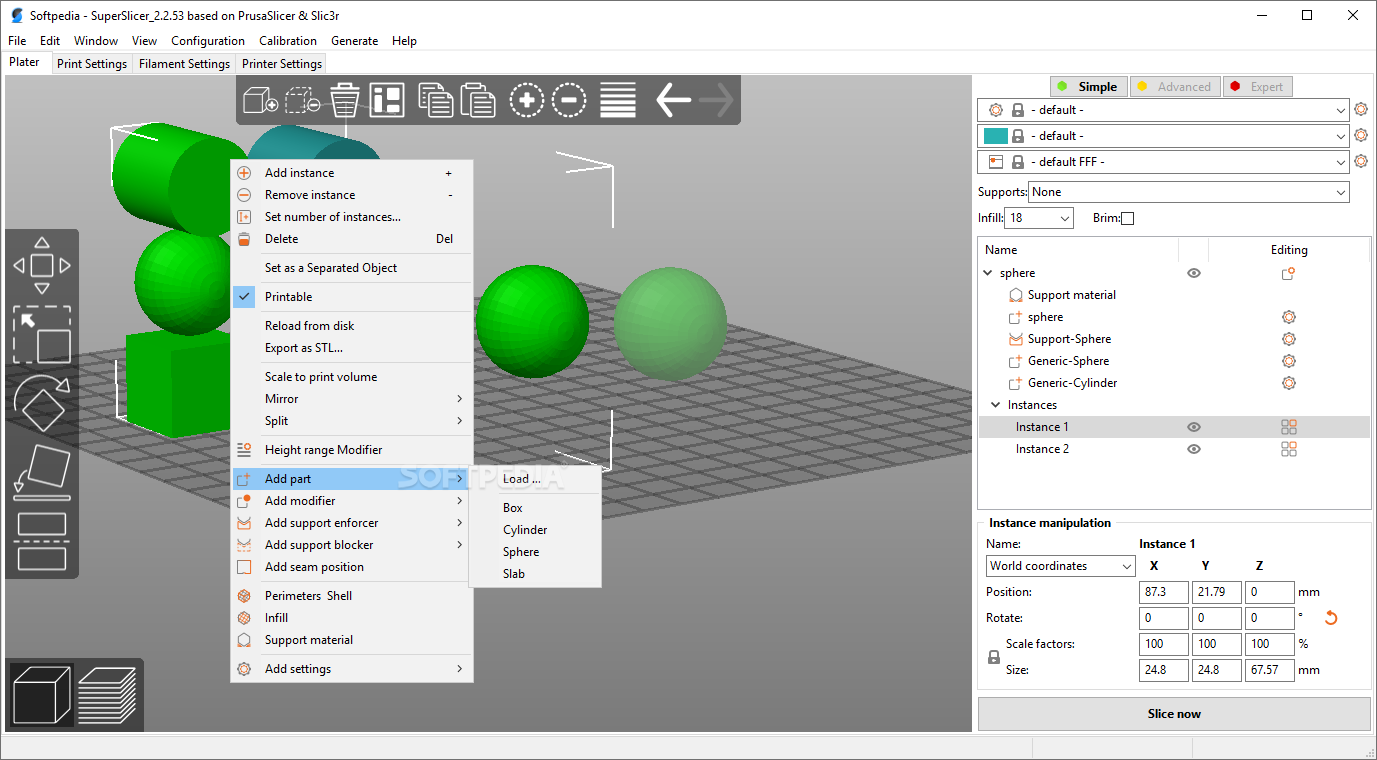Click the Delete all trash toolbar icon

[344, 100]
